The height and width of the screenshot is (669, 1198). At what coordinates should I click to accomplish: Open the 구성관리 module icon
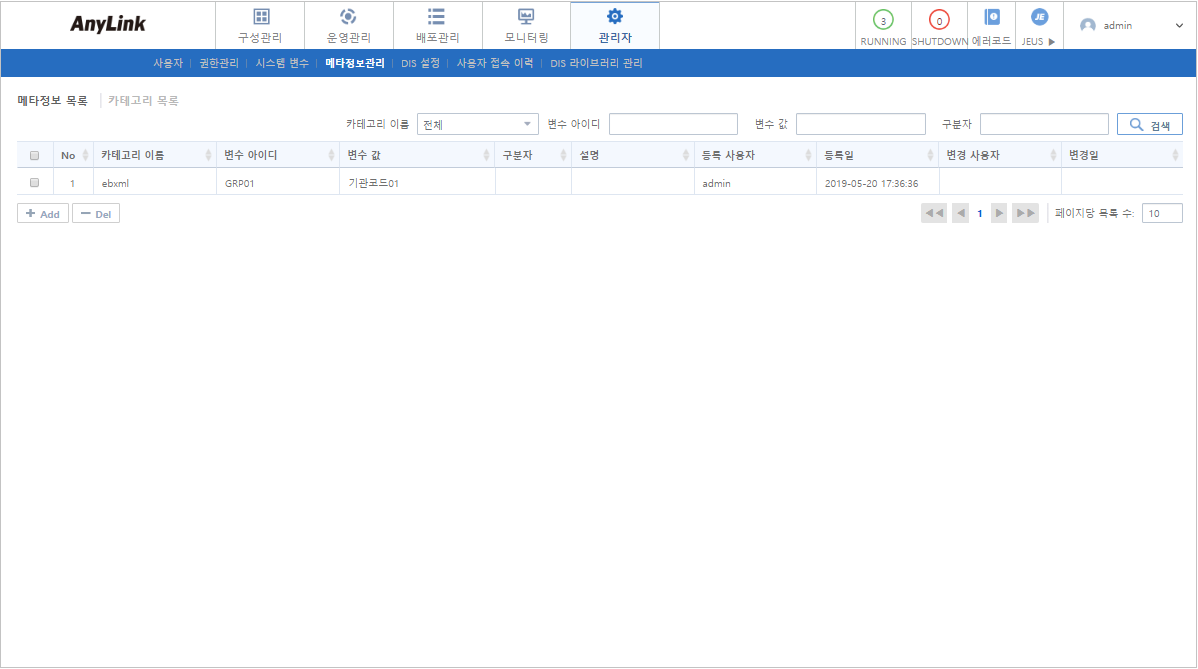tap(261, 25)
